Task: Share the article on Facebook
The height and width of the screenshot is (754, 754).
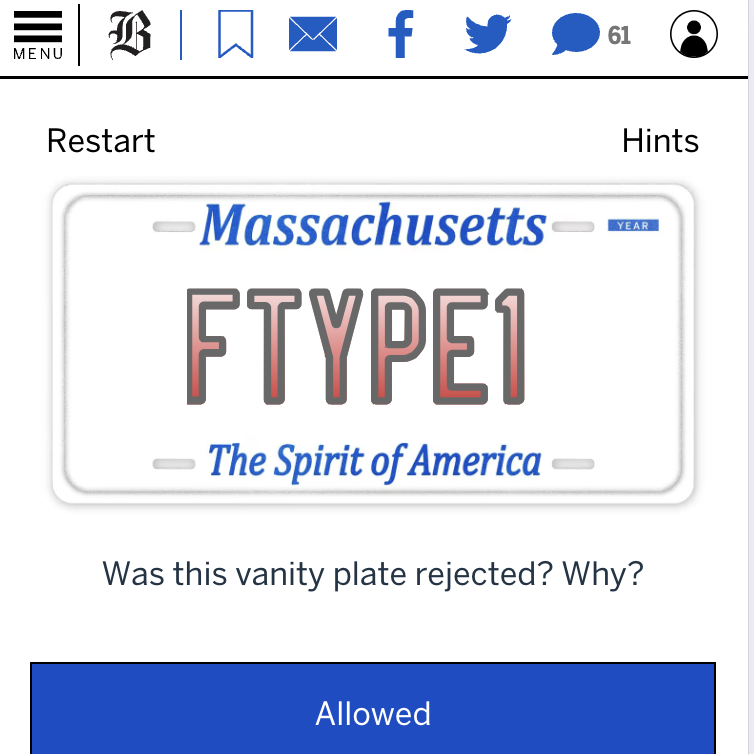Action: (x=400, y=35)
